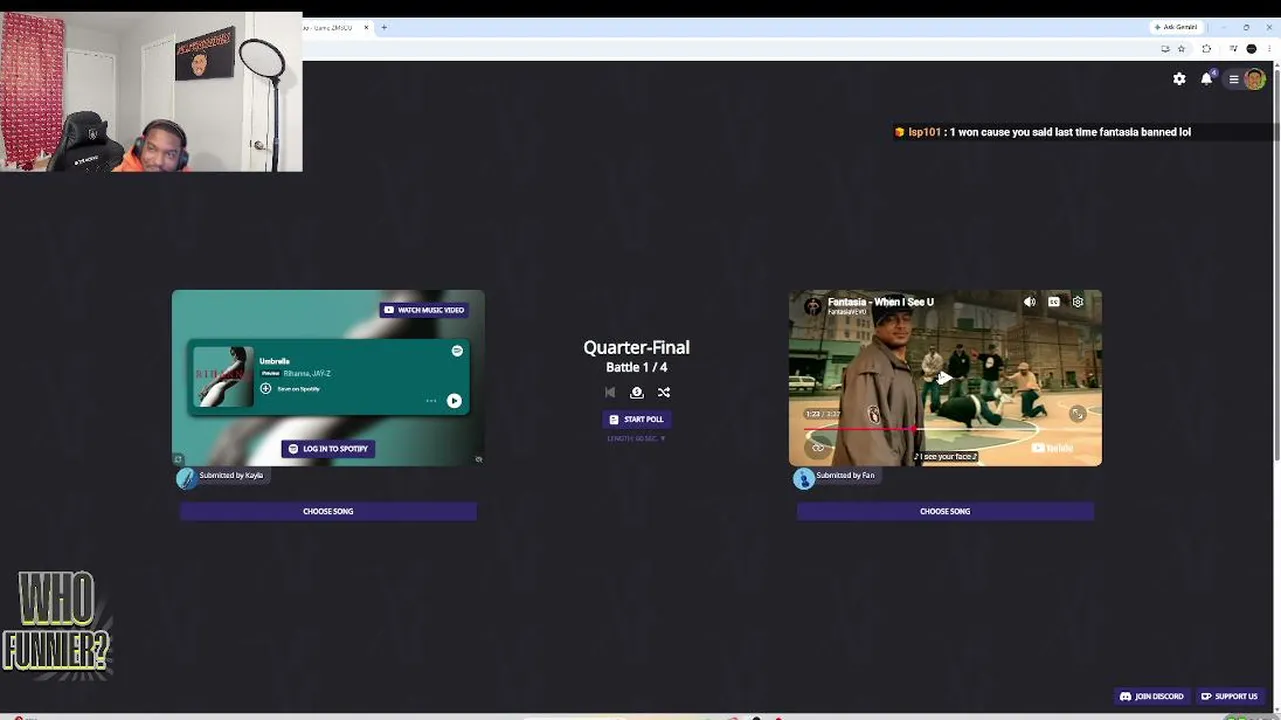
Task: Open the notifications bell
Action: [x=1207, y=79]
